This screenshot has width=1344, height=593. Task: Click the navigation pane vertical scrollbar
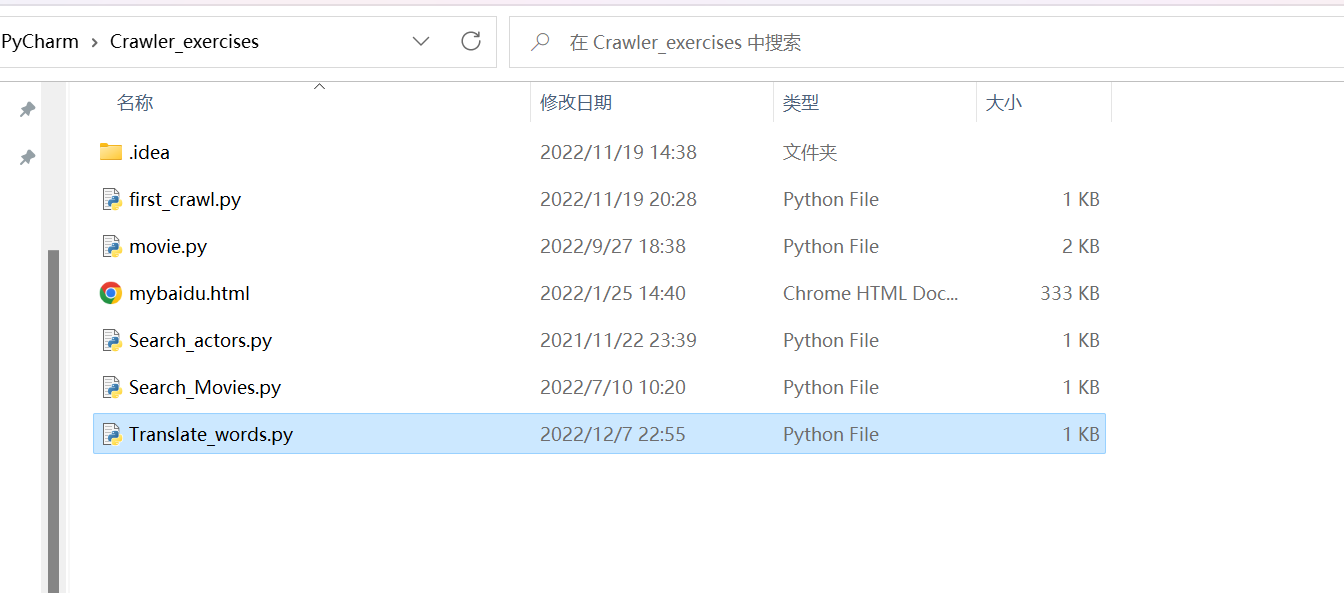[54, 420]
